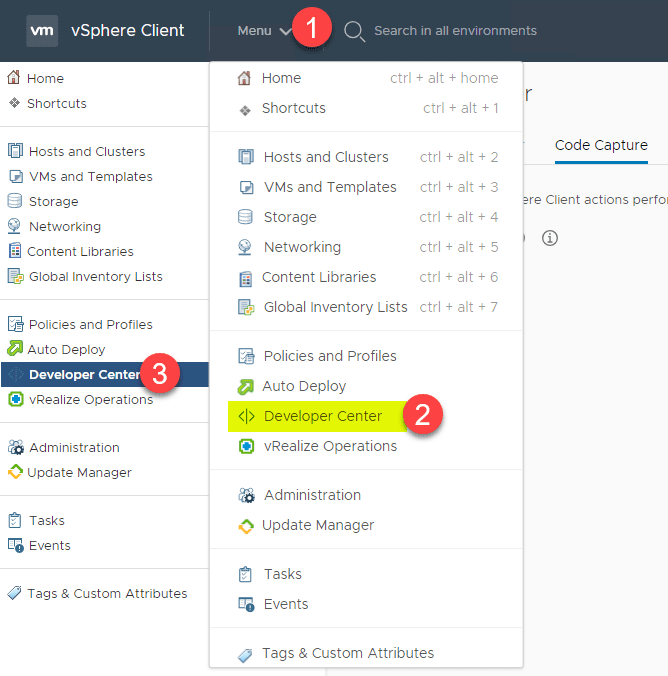Click Tasks icon in left sidebar

(15, 520)
